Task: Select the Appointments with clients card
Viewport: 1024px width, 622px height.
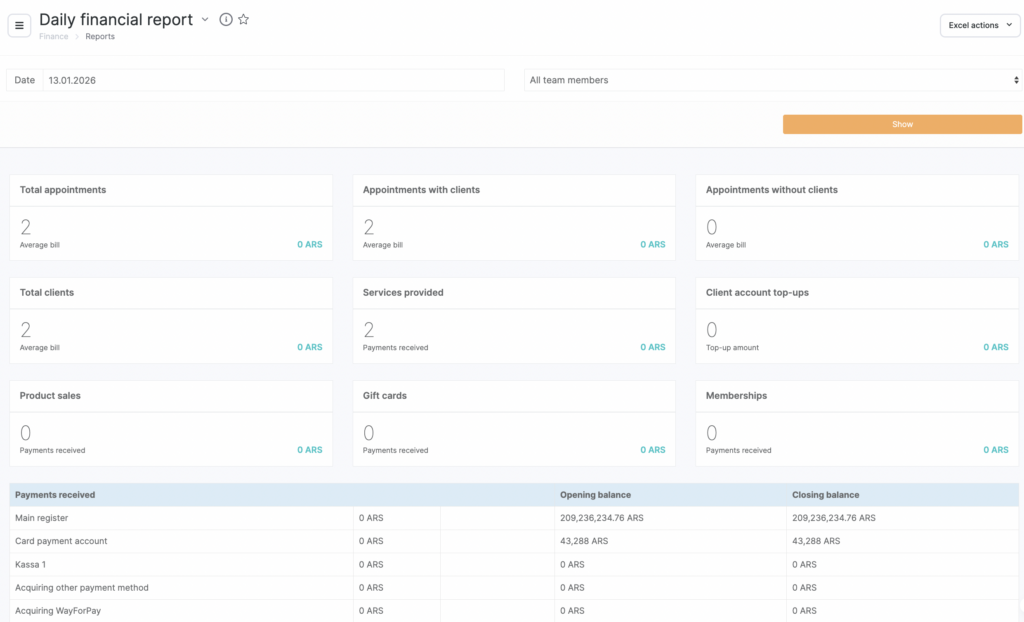Action: [514, 218]
